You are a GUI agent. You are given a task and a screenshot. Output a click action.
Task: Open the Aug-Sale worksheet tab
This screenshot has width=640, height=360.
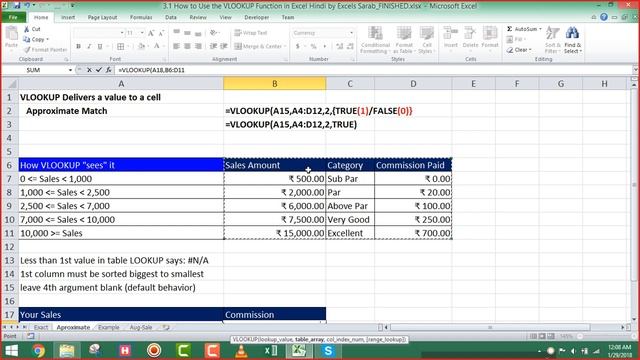(x=141, y=327)
